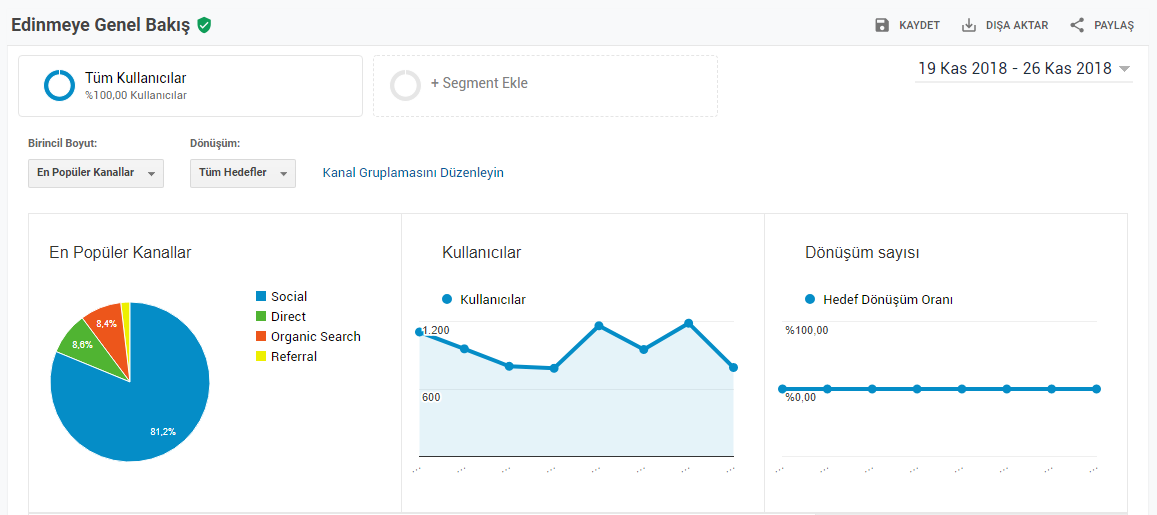
Task: Open Kanal Gruplamasını Düzenleyin link
Action: (413, 173)
